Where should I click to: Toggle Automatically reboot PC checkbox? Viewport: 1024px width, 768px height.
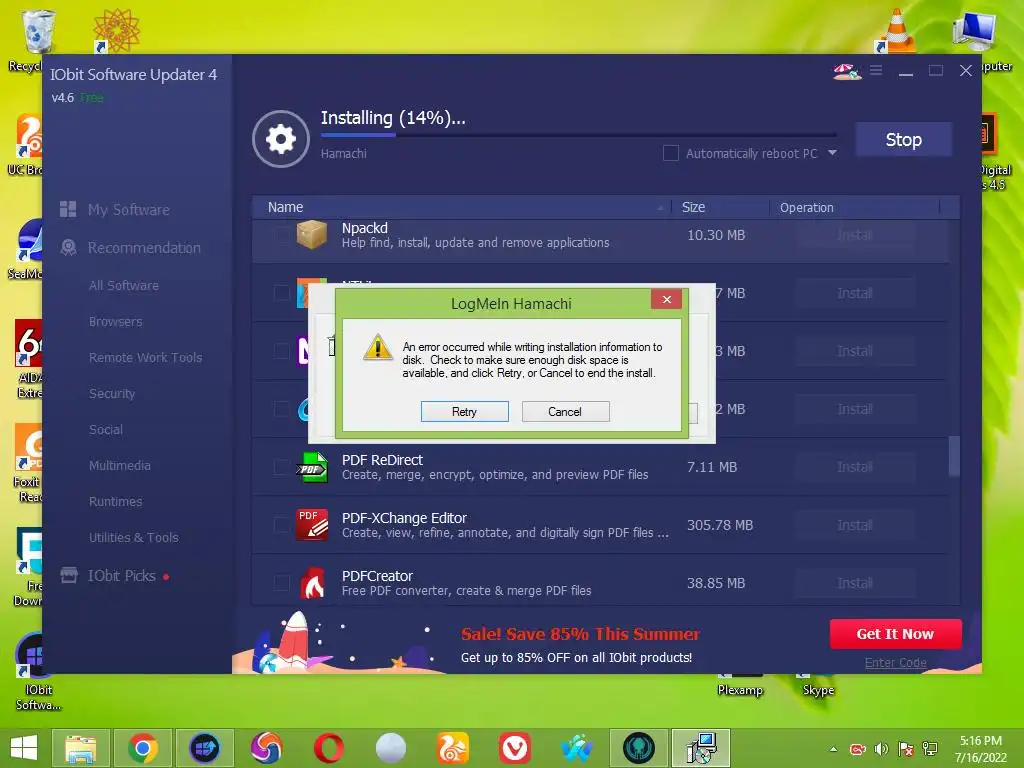point(671,153)
